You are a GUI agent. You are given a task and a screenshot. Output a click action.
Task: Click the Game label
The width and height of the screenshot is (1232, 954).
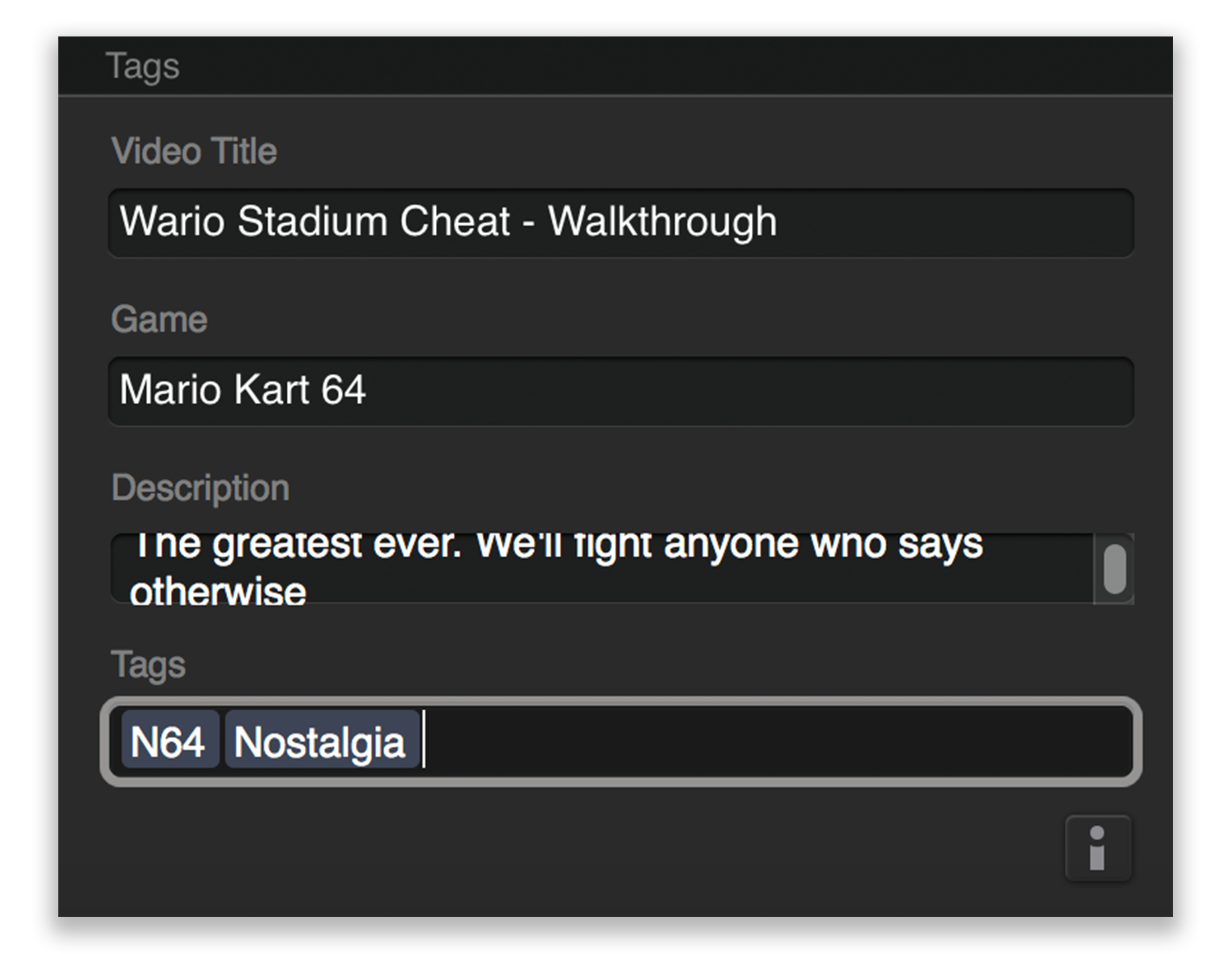tap(159, 319)
